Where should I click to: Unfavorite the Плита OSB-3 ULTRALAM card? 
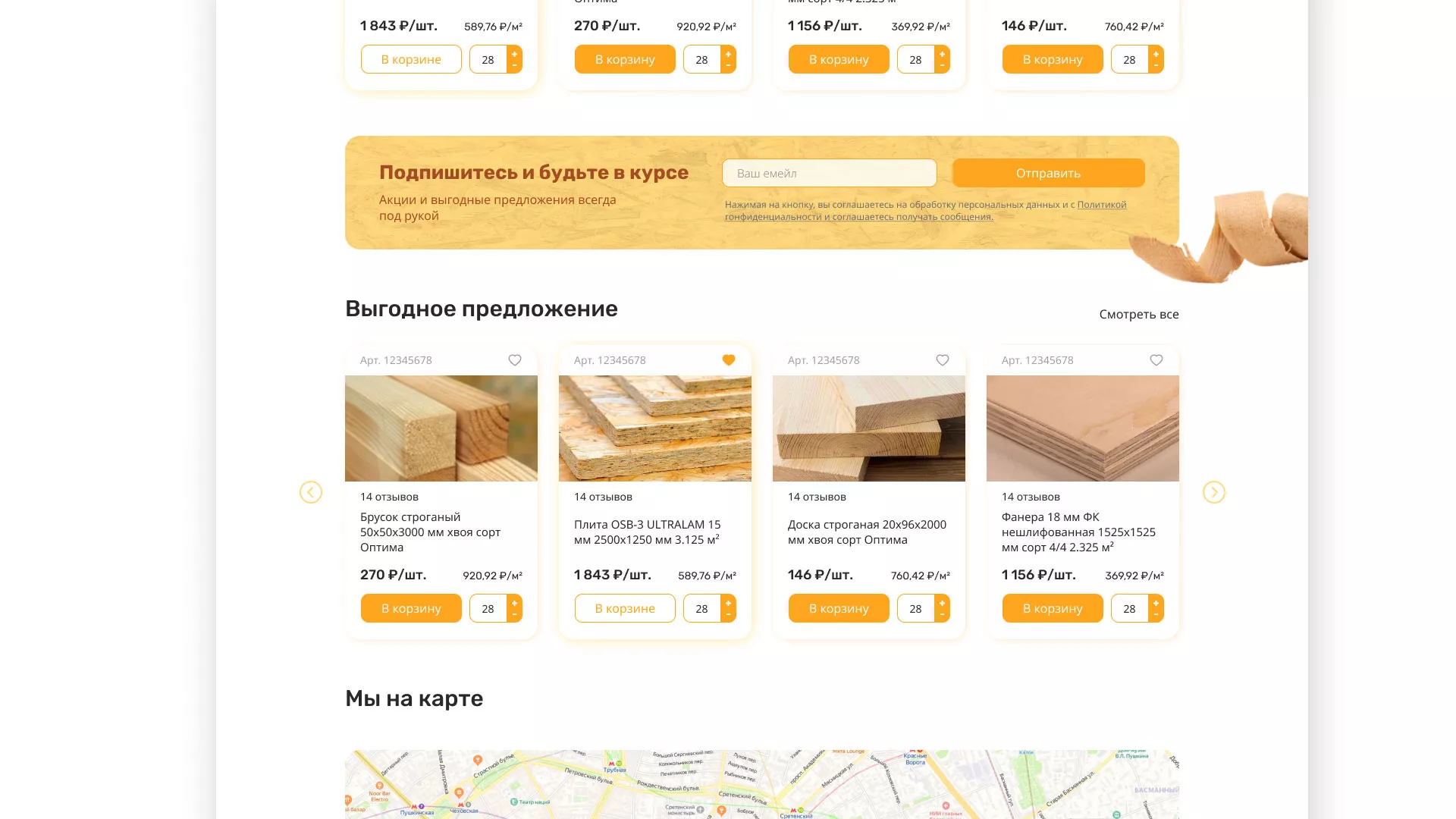tap(729, 360)
